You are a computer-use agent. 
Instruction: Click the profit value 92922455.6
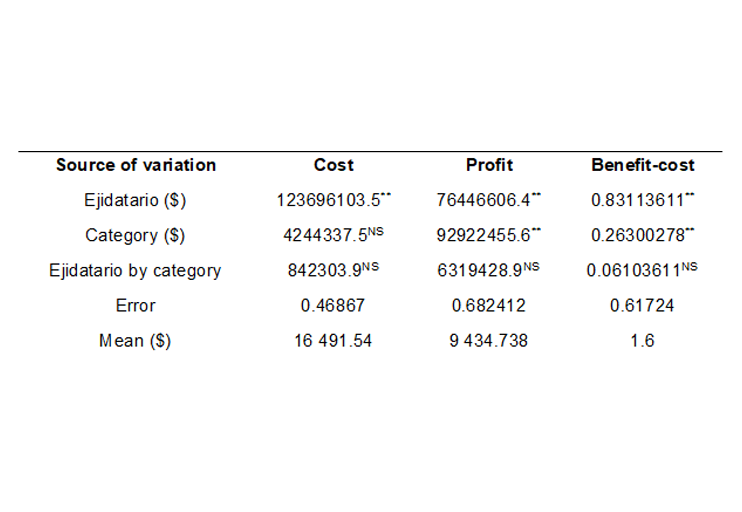tap(486, 235)
